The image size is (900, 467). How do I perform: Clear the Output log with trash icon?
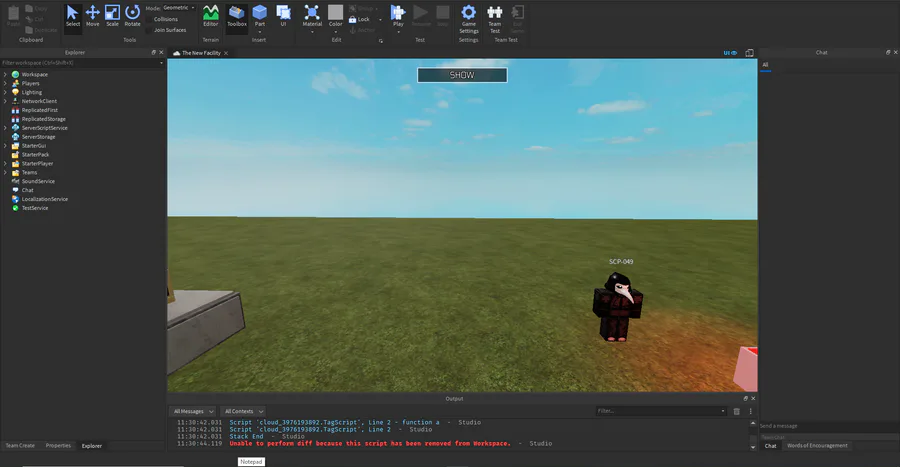tap(736, 411)
